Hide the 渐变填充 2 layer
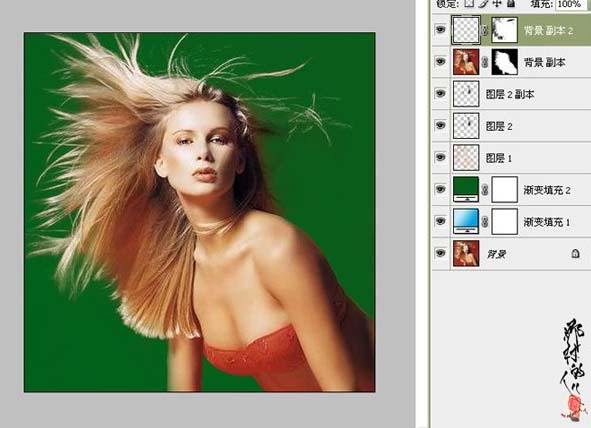 (440, 189)
